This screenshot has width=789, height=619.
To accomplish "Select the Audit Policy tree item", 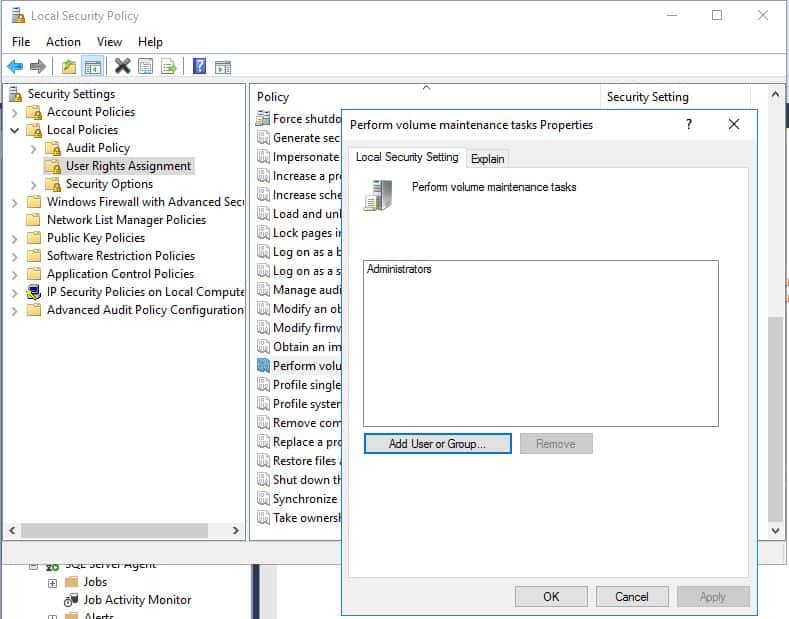I will pyautogui.click(x=97, y=148).
